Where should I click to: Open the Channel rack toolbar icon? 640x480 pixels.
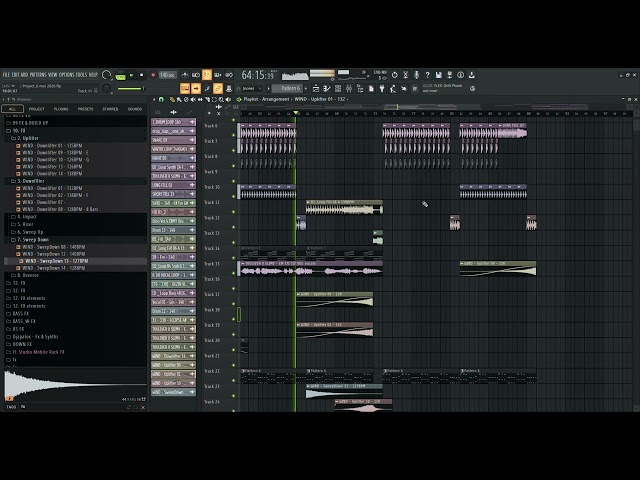tap(338, 89)
